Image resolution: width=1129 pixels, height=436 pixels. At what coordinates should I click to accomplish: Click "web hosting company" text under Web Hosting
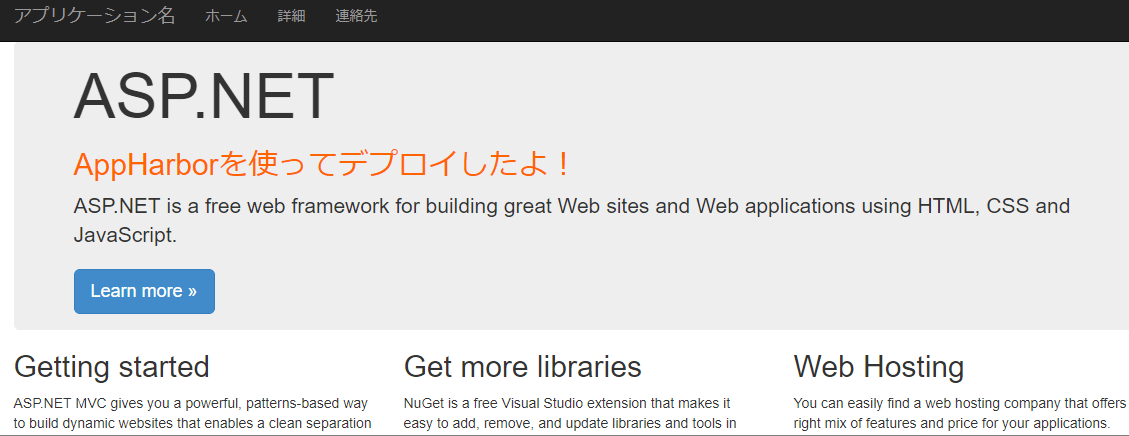click(x=988, y=404)
